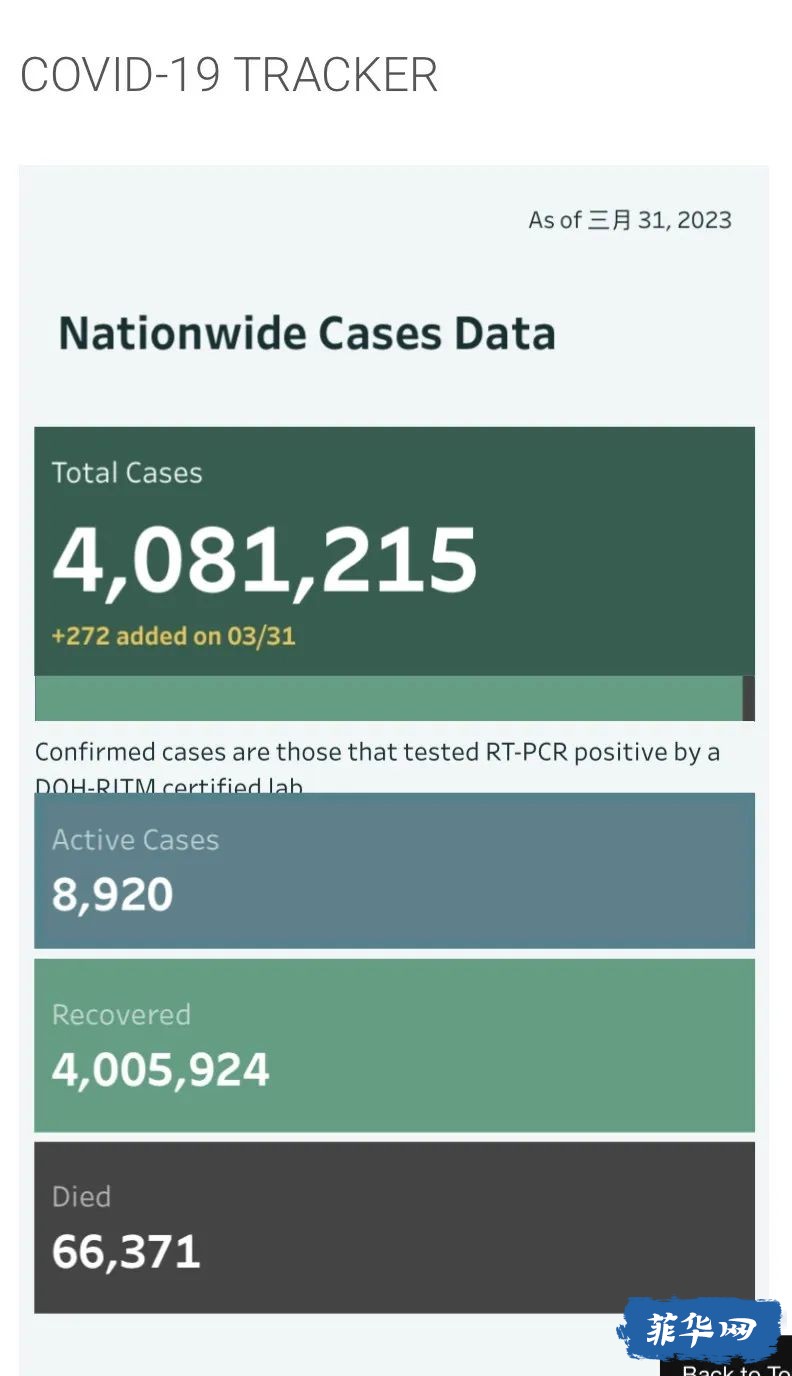Image resolution: width=792 pixels, height=1376 pixels.
Task: Open the Active Cases card
Action: pos(394,870)
